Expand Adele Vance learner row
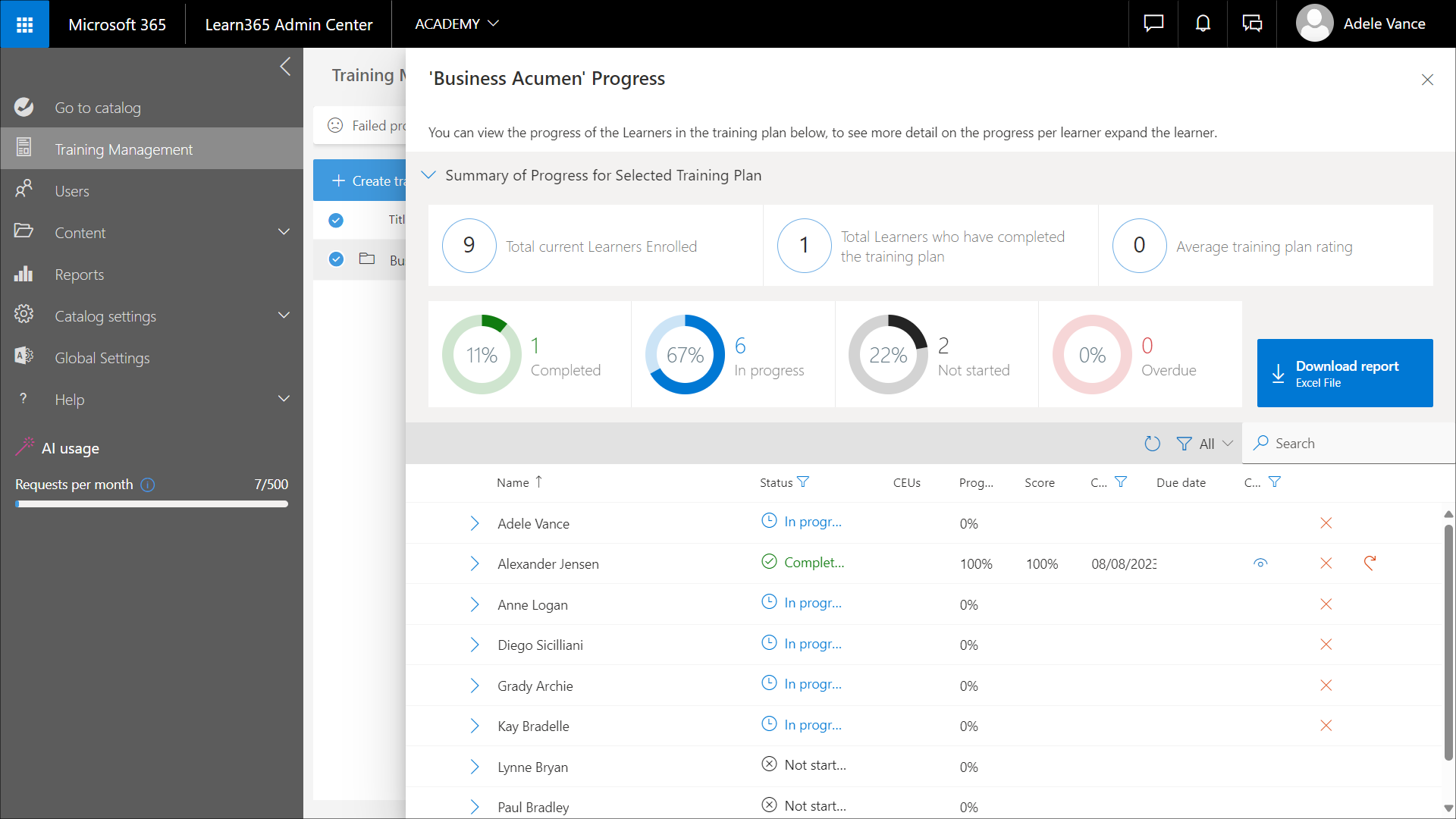 click(475, 523)
